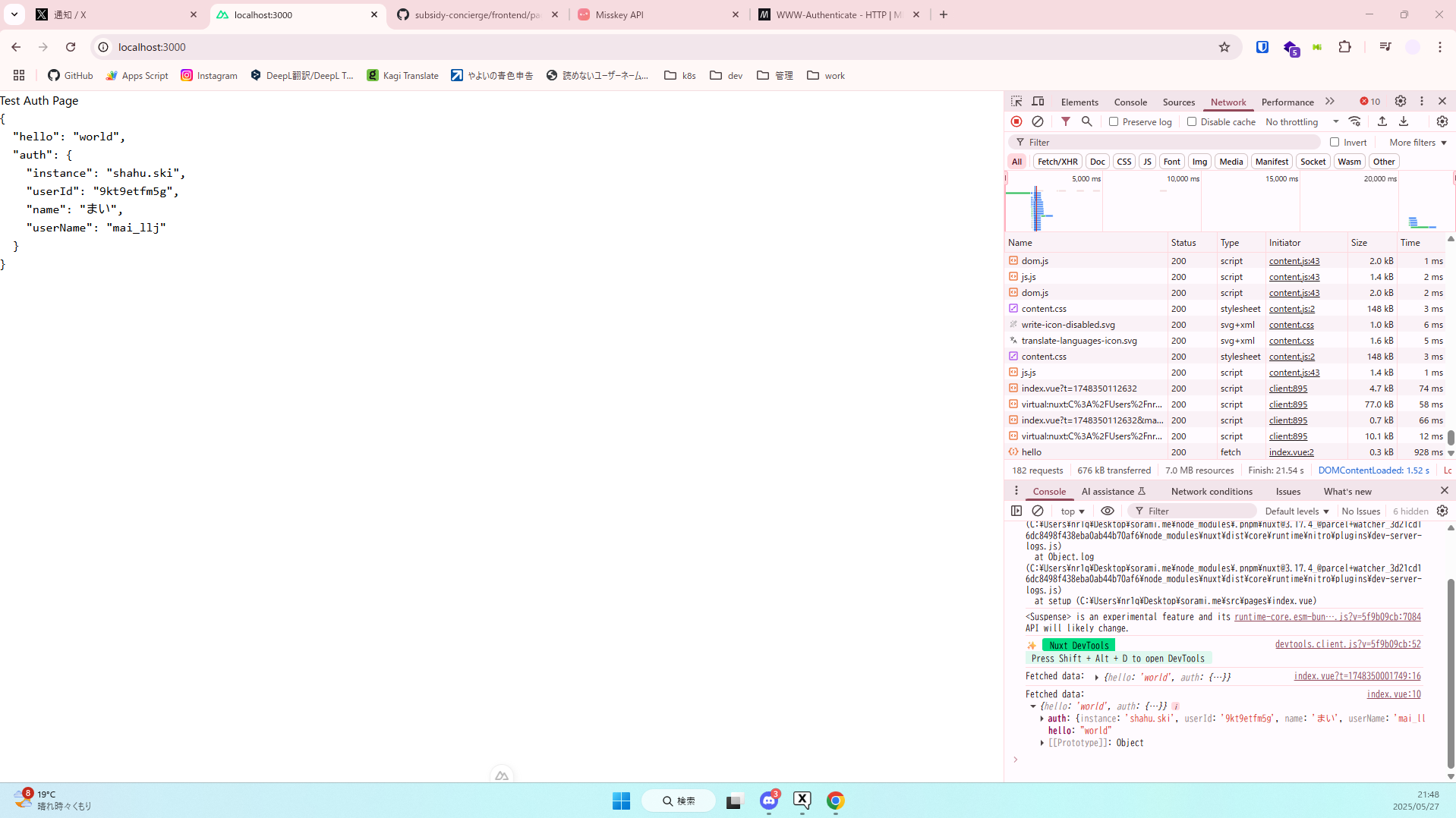Screen dimensions: 1456x818
Task: Open Network panel settings gear
Action: tap(1442, 121)
